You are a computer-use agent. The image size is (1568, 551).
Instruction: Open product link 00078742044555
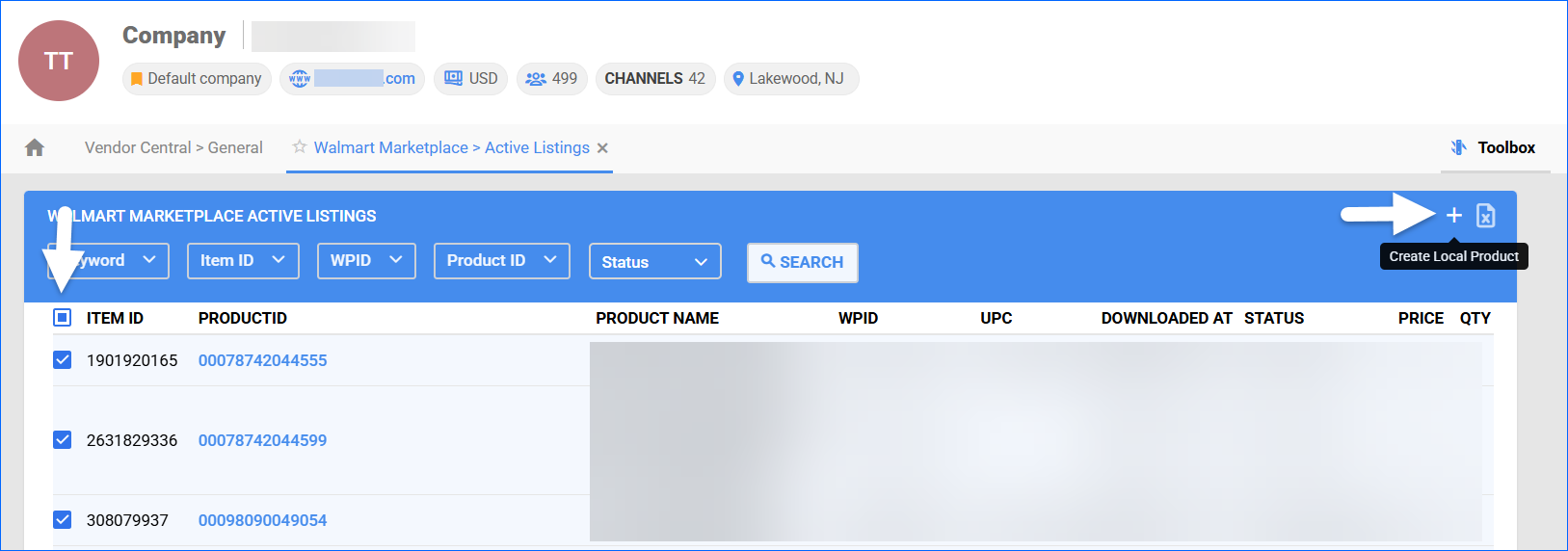tap(262, 360)
